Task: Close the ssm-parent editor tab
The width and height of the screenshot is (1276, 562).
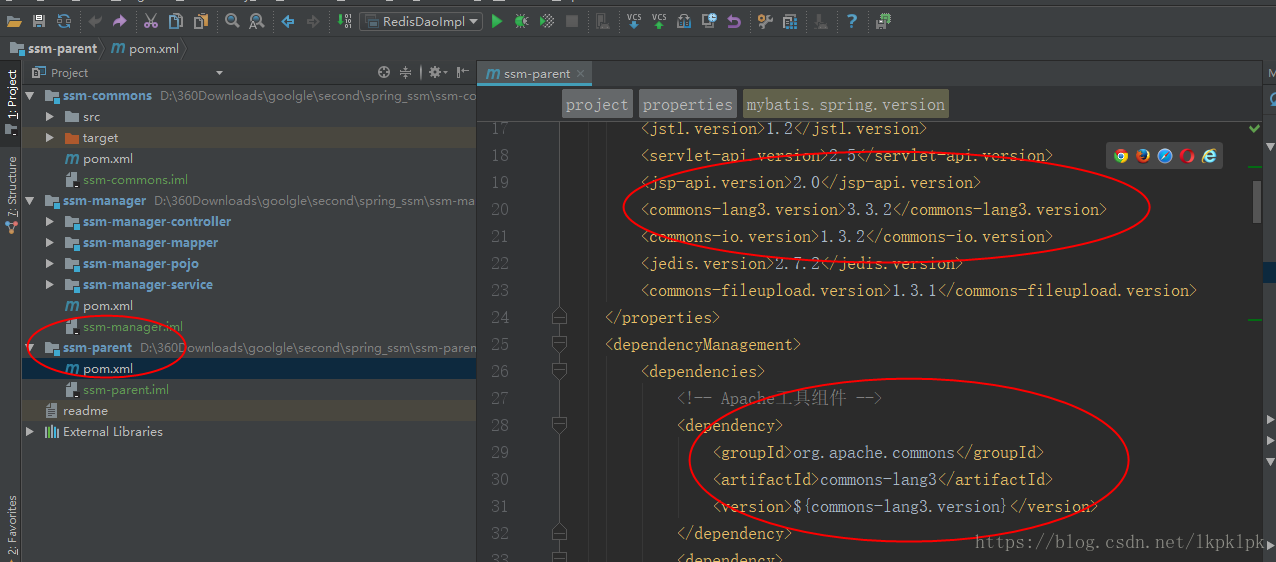Action: click(581, 74)
